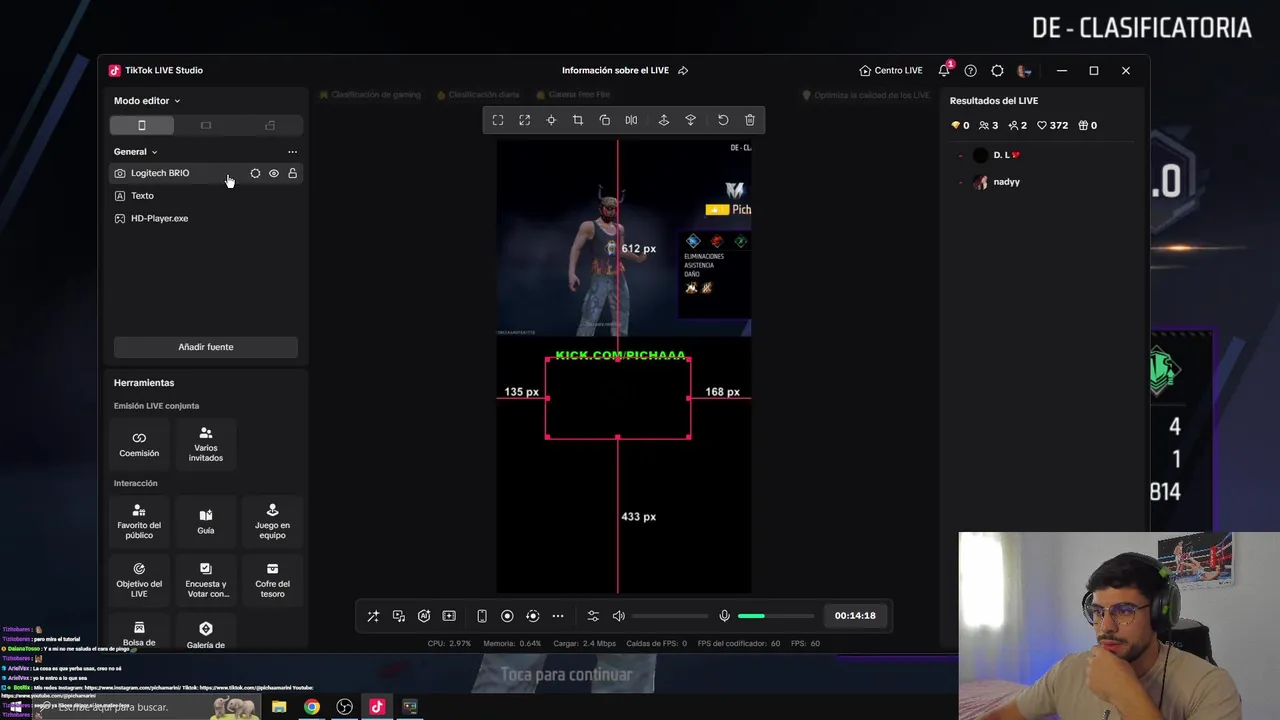Select the fit-to-screen icon in canvas toolbar
This screenshot has width=1280, height=720.
(498, 120)
